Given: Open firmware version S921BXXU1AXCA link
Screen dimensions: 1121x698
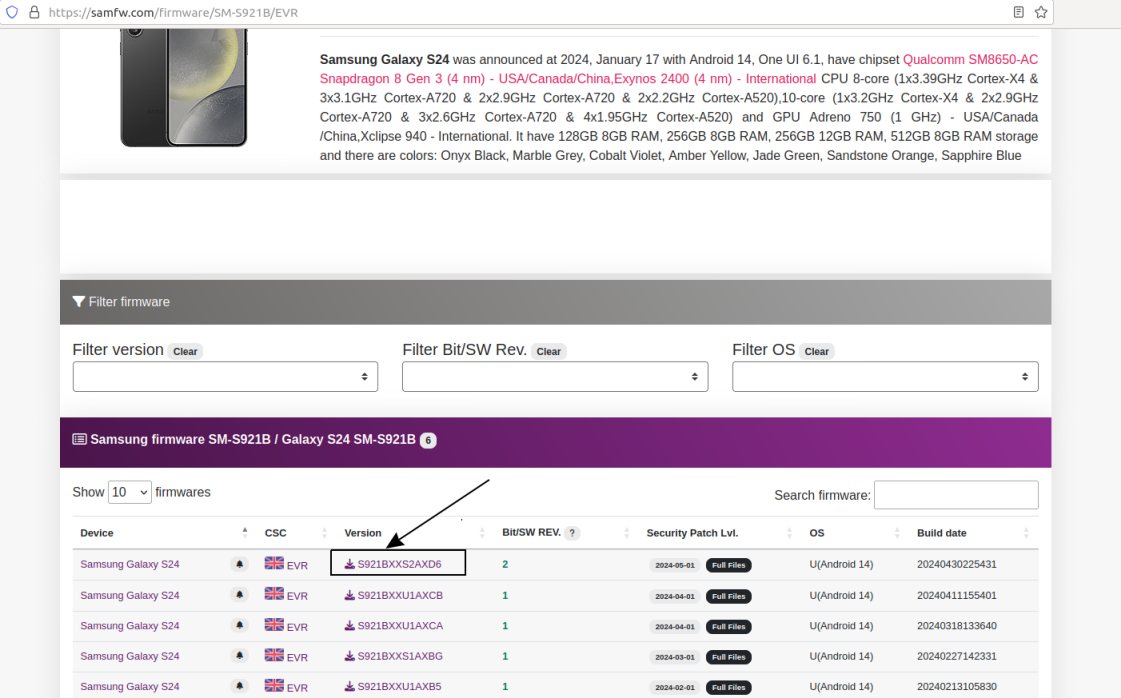Looking at the screenshot, I should pos(400,626).
